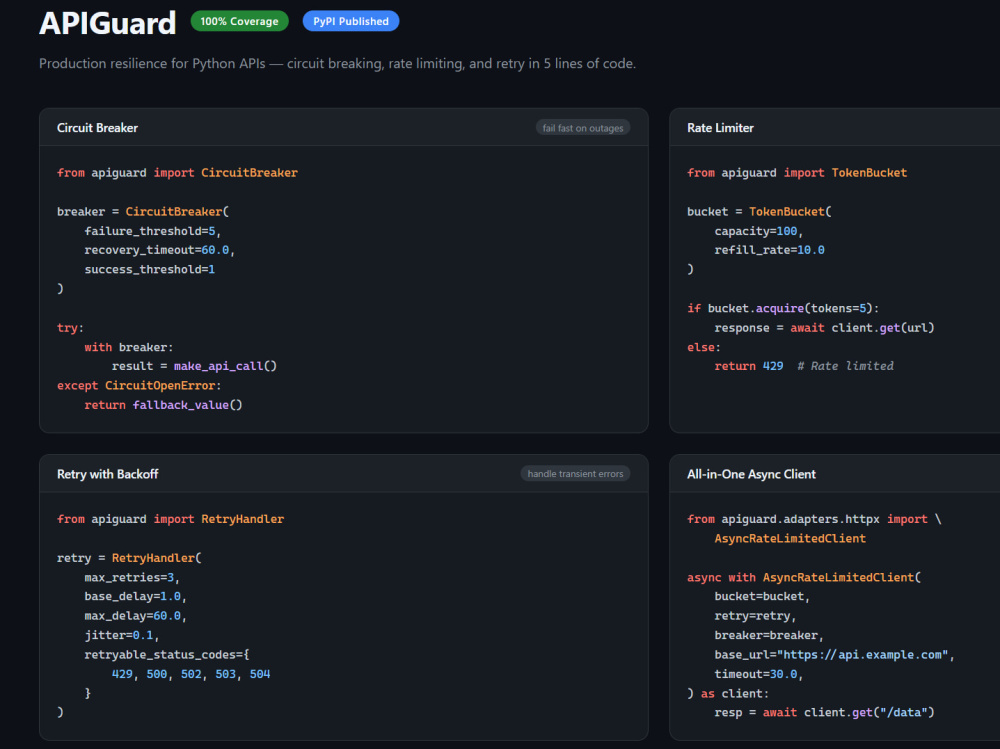Click the timeout=30.0 line
Screen dimensions: 1000x749
point(758,674)
